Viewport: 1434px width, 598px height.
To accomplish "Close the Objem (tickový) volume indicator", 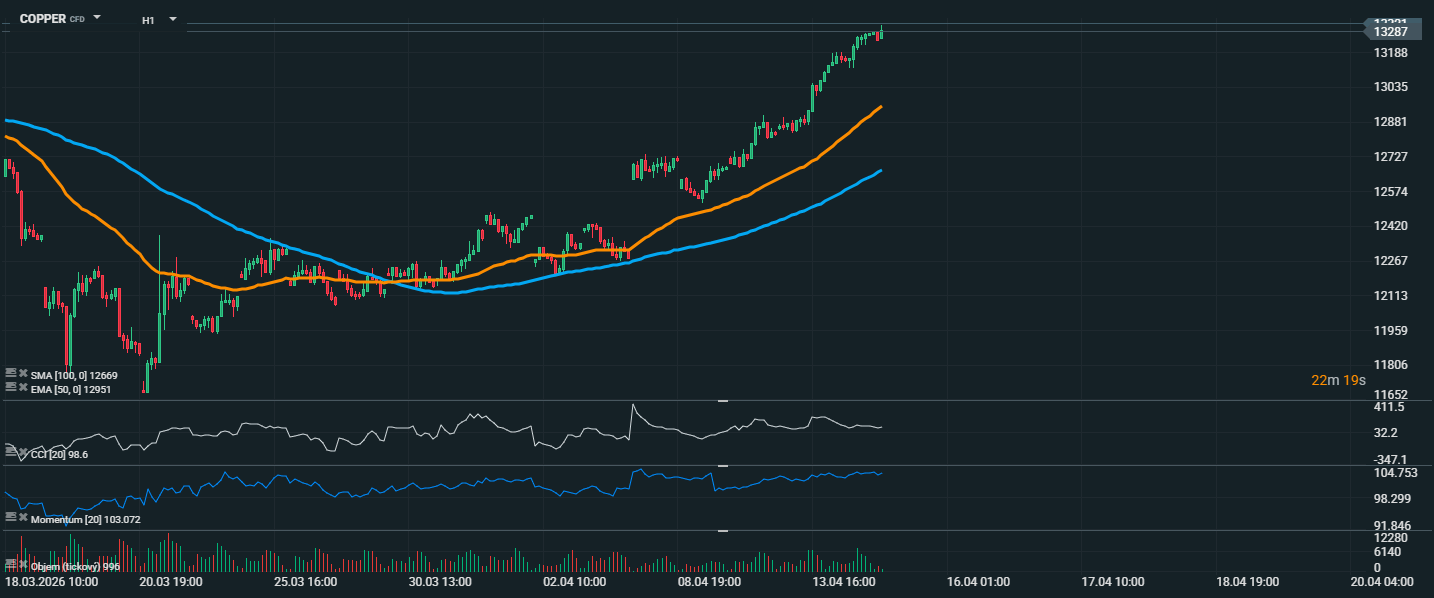I will coord(23,565).
